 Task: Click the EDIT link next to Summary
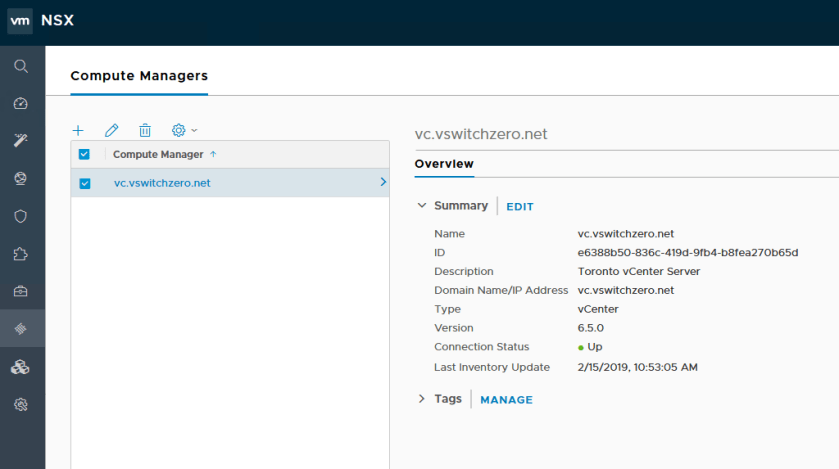[x=520, y=207]
